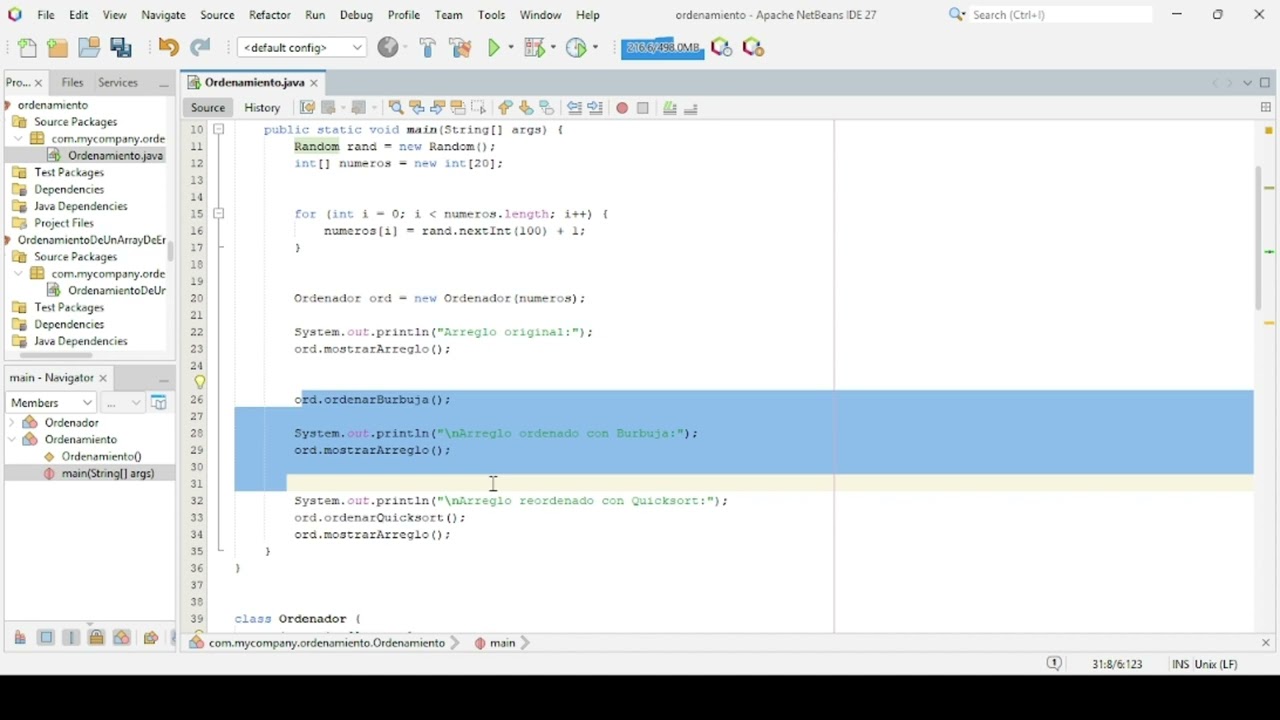Click the Build Project hammer icon
Image resolution: width=1280 pixels, height=720 pixels.
(427, 48)
